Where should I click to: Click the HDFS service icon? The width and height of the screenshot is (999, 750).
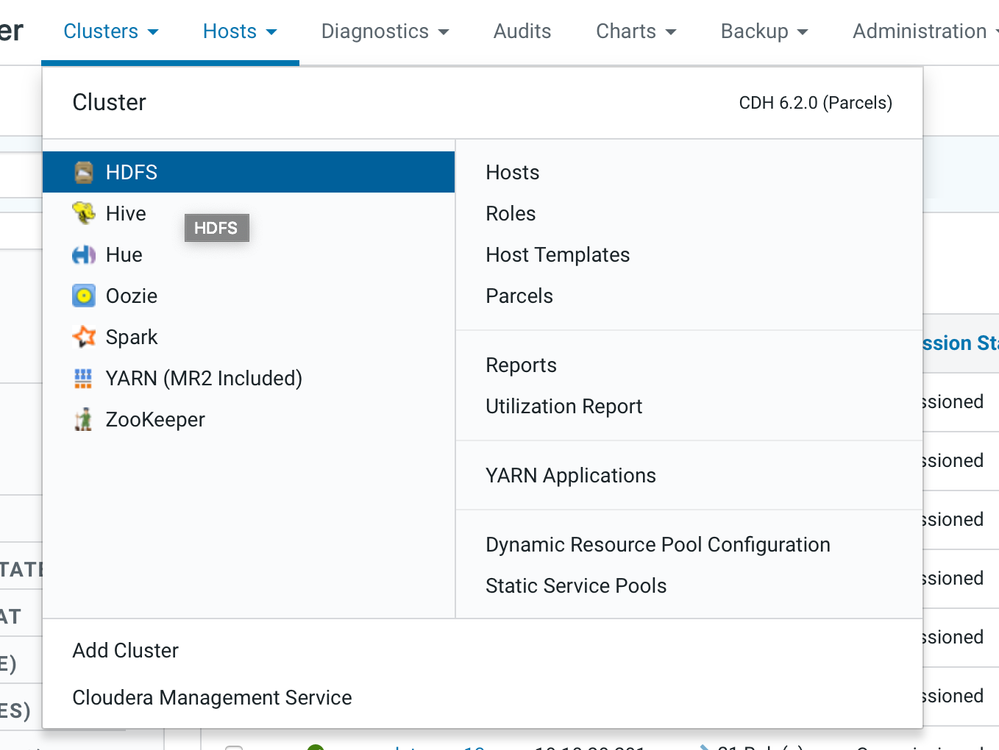pyautogui.click(x=84, y=172)
